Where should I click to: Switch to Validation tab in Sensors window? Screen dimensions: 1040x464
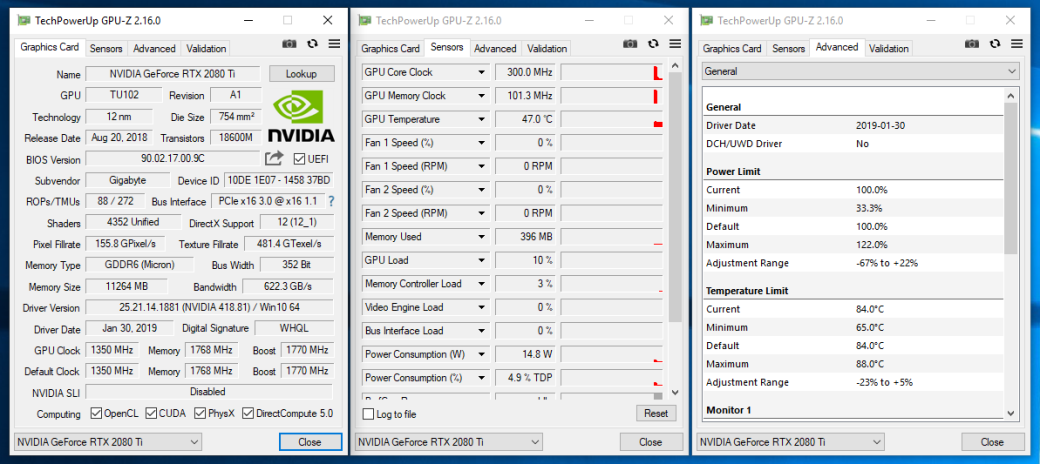[x=547, y=48]
